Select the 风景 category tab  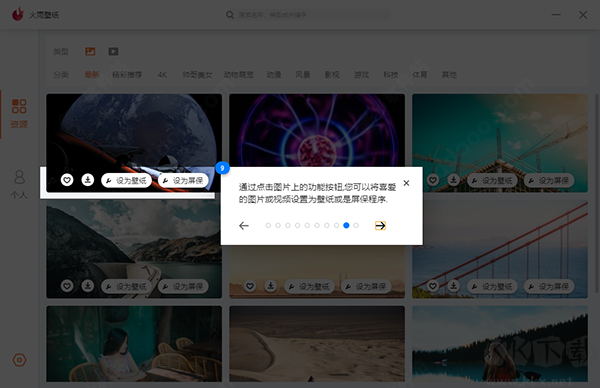pos(303,75)
